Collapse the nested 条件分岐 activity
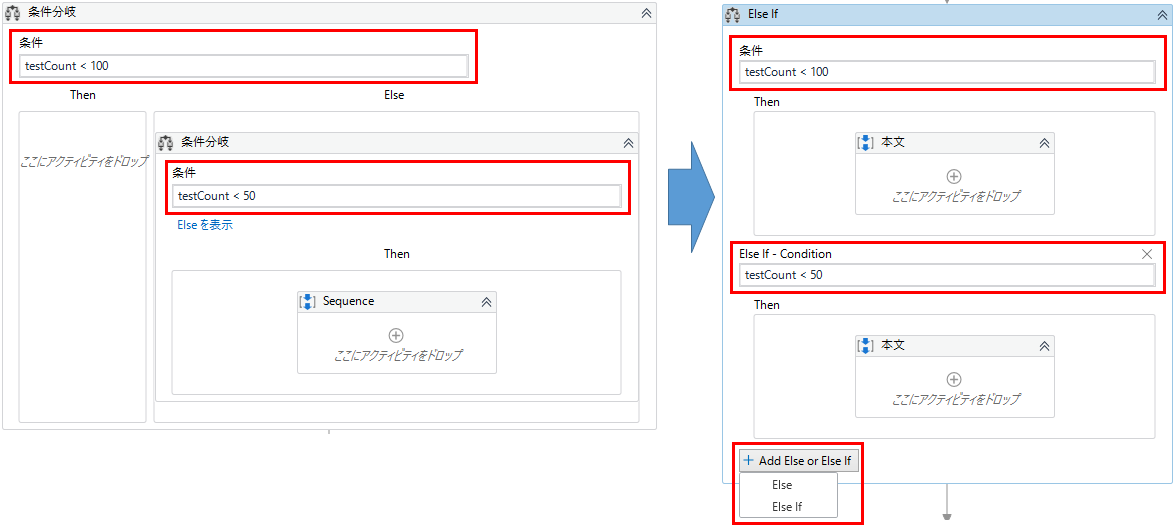 point(628,142)
